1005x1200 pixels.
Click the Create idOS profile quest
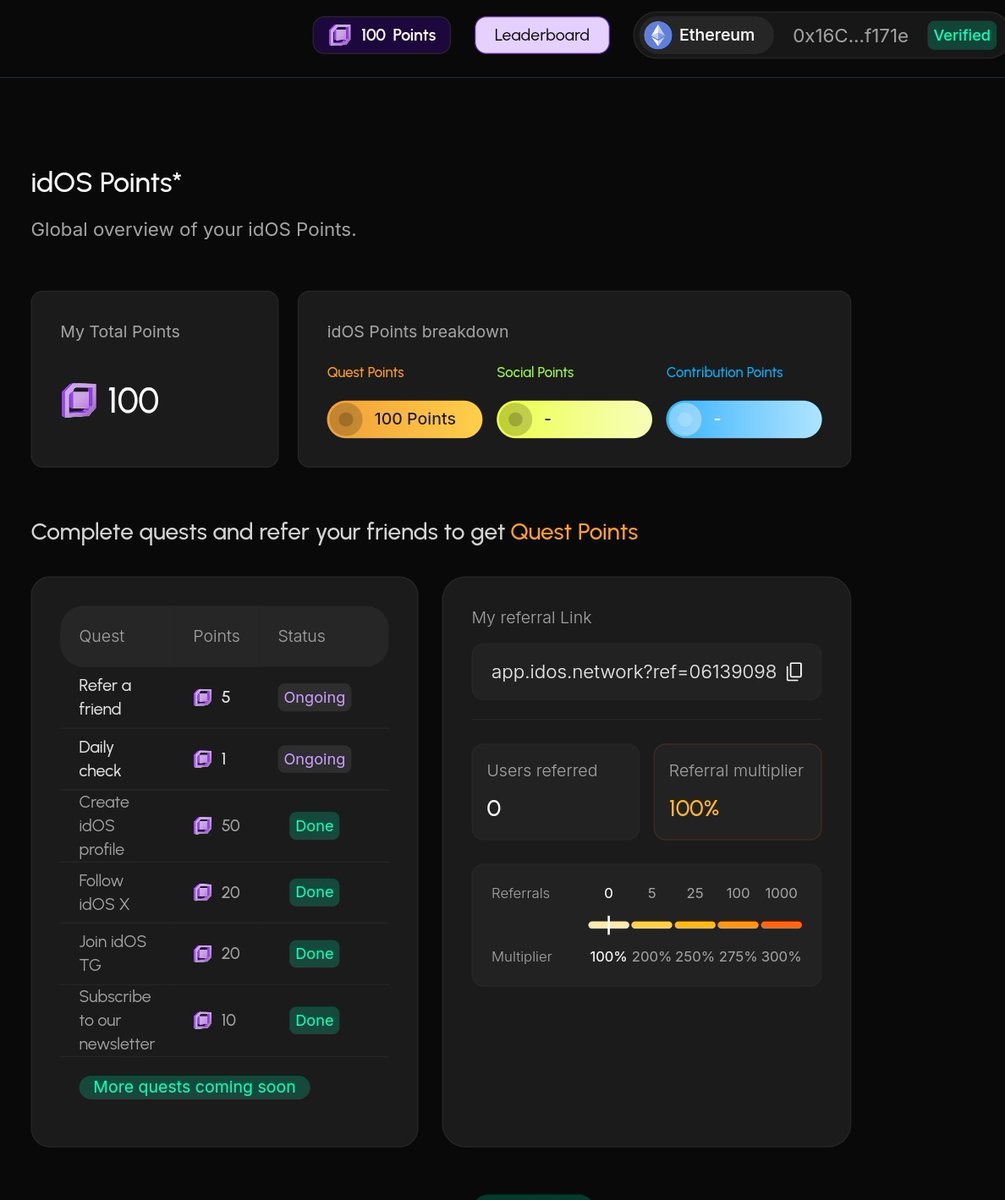pyautogui.click(x=104, y=826)
